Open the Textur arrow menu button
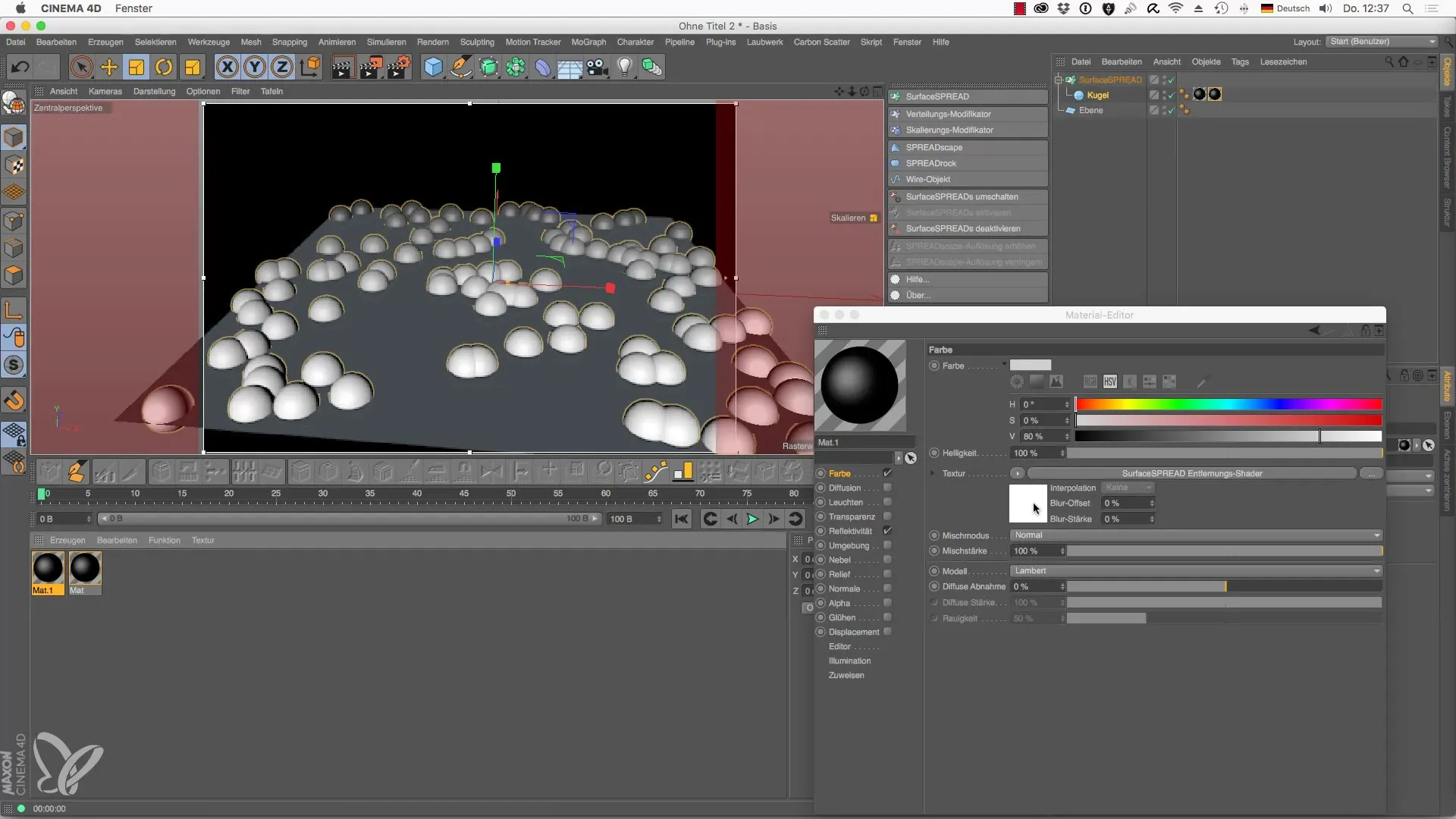The width and height of the screenshot is (1456, 819). [1018, 473]
